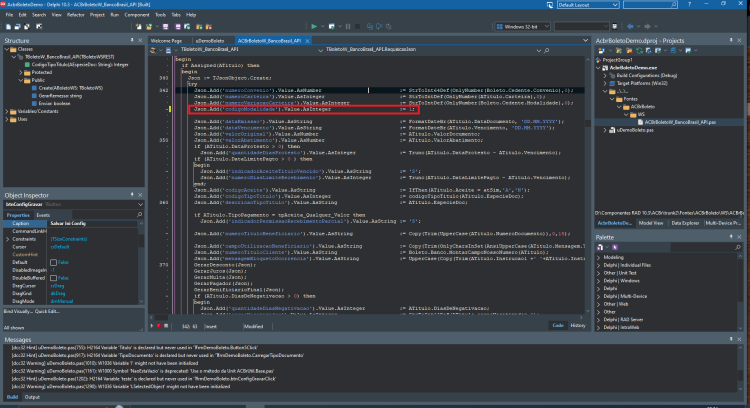Click the purple Save file toolbar icon
This screenshot has width=750, height=408.
point(165,27)
